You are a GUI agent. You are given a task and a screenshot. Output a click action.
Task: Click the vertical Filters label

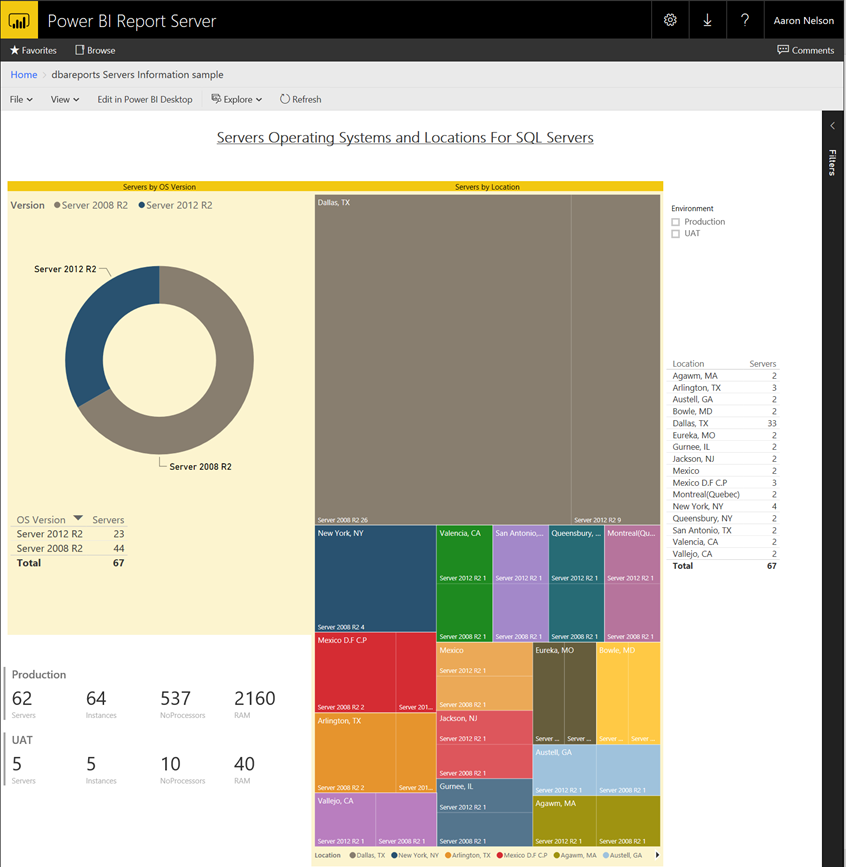click(x=832, y=163)
